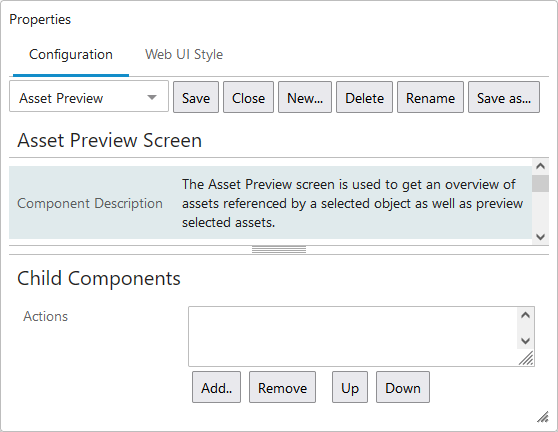558x432 pixels.
Task: Click the description panel scrollbar thumb
Action: point(540,183)
